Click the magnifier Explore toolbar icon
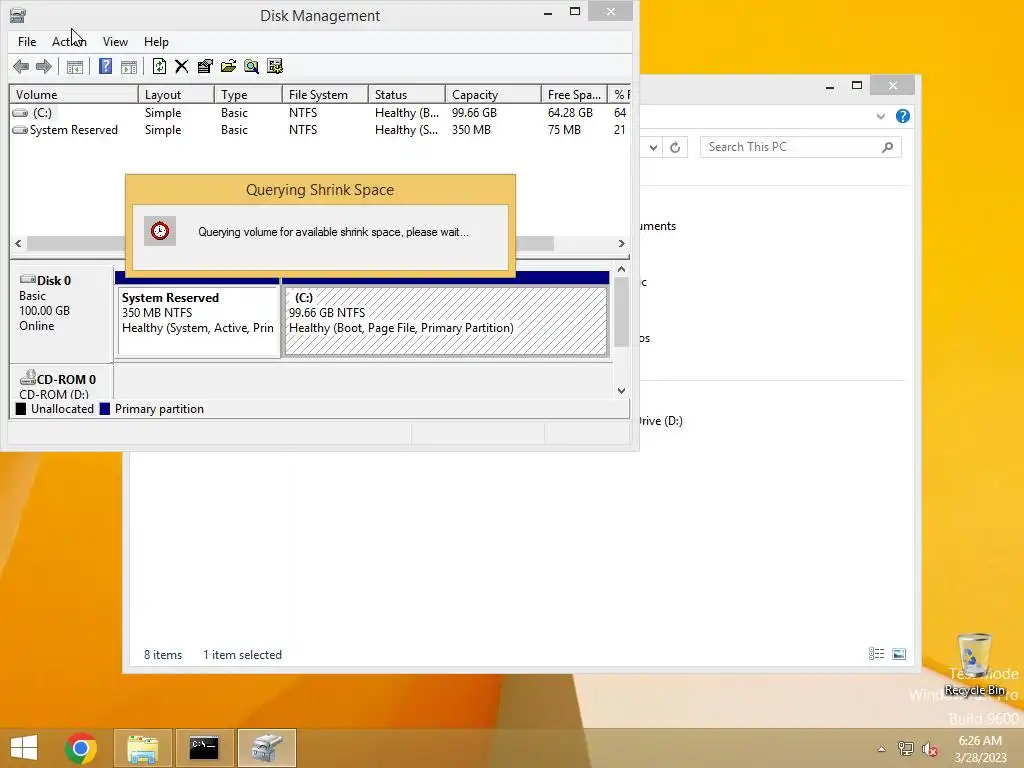This screenshot has height=768, width=1024. tap(251, 66)
